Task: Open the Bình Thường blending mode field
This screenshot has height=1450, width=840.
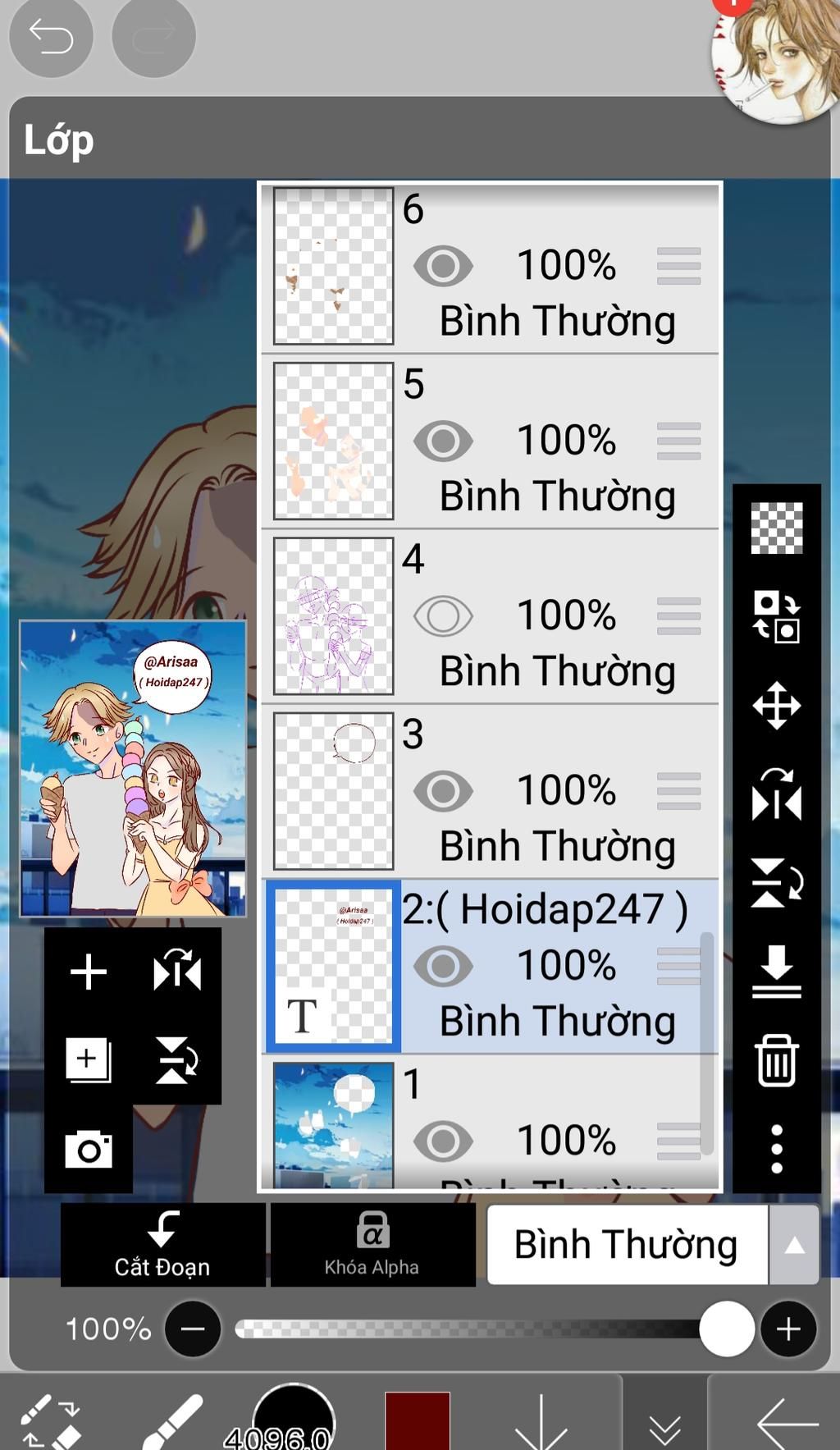Action: [627, 1245]
